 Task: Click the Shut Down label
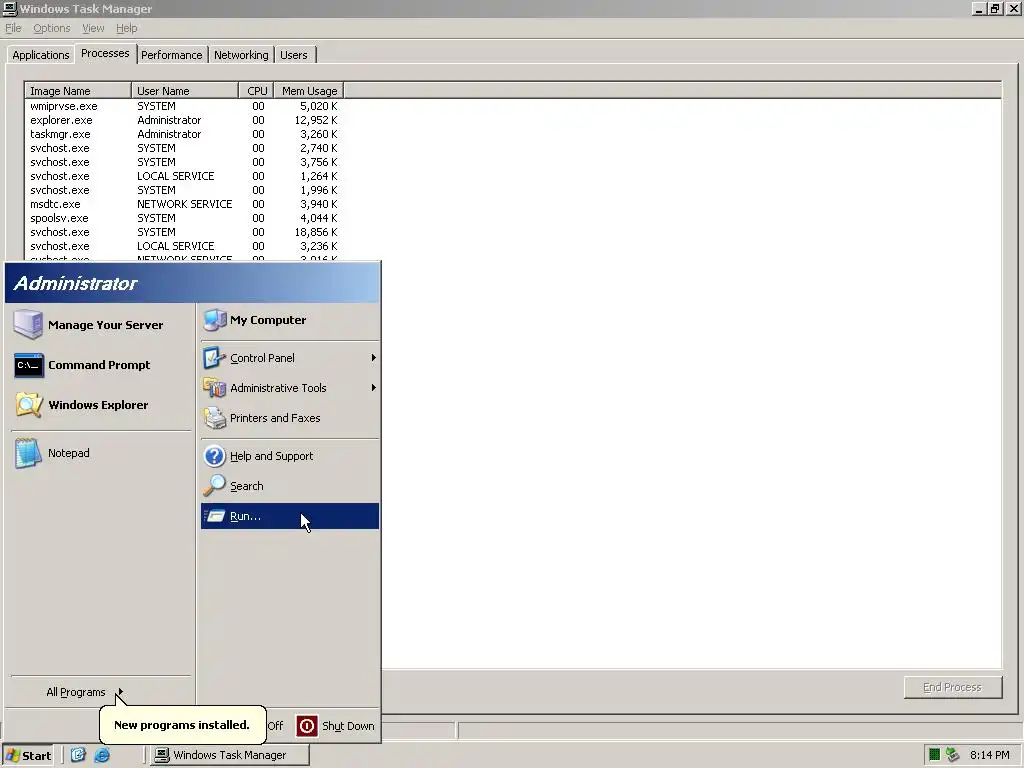point(348,726)
